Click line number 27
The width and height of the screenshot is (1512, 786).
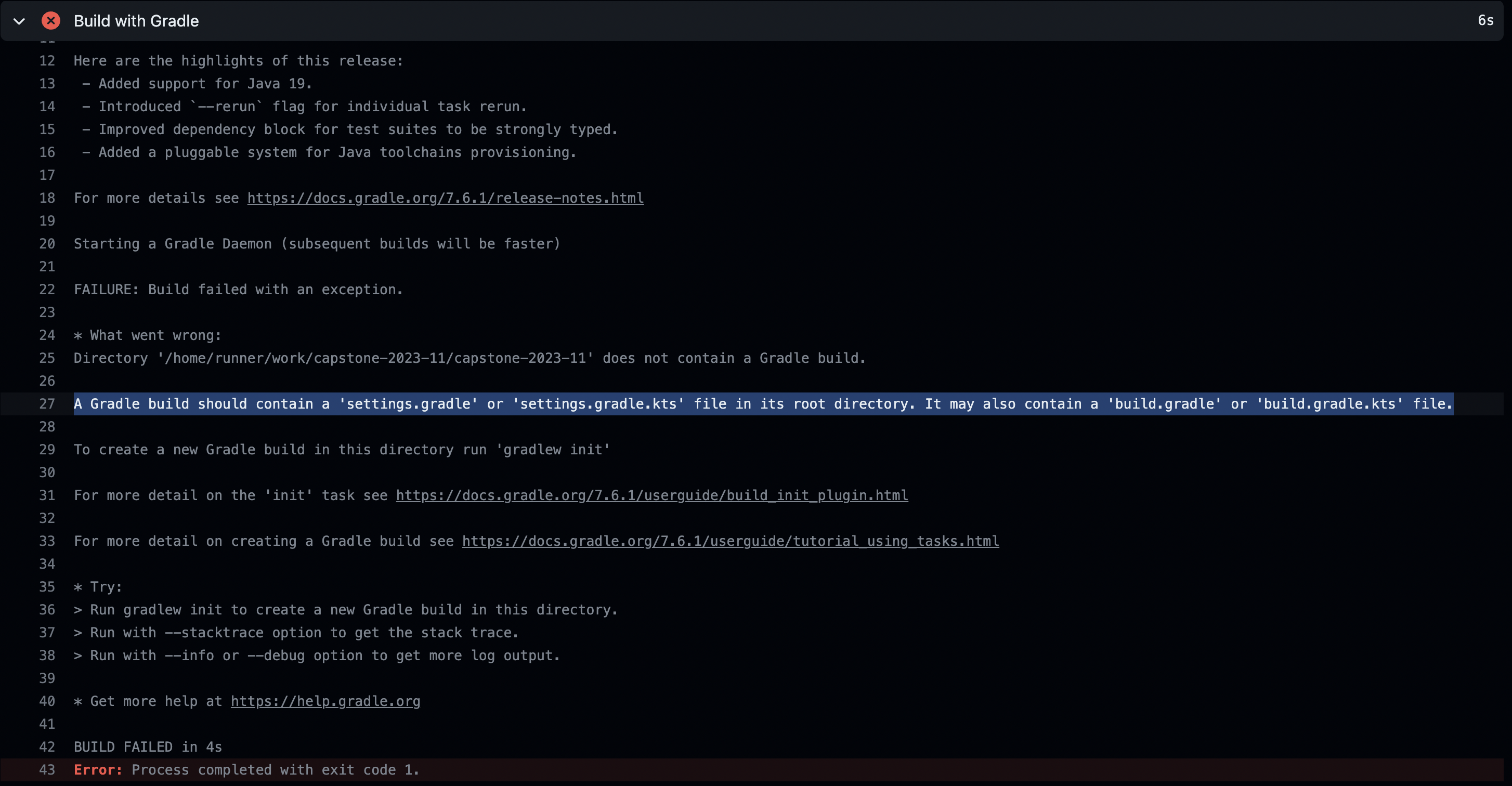click(47, 404)
